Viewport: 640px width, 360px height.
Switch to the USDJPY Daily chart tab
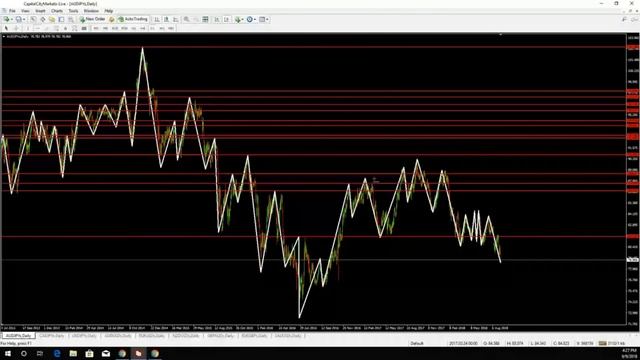84,336
